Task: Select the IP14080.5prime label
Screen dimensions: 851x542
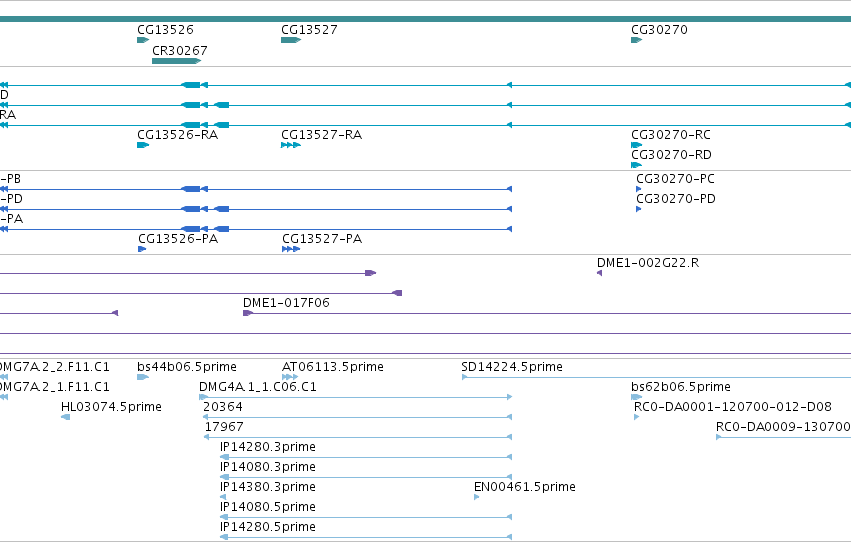Action: pos(268,507)
